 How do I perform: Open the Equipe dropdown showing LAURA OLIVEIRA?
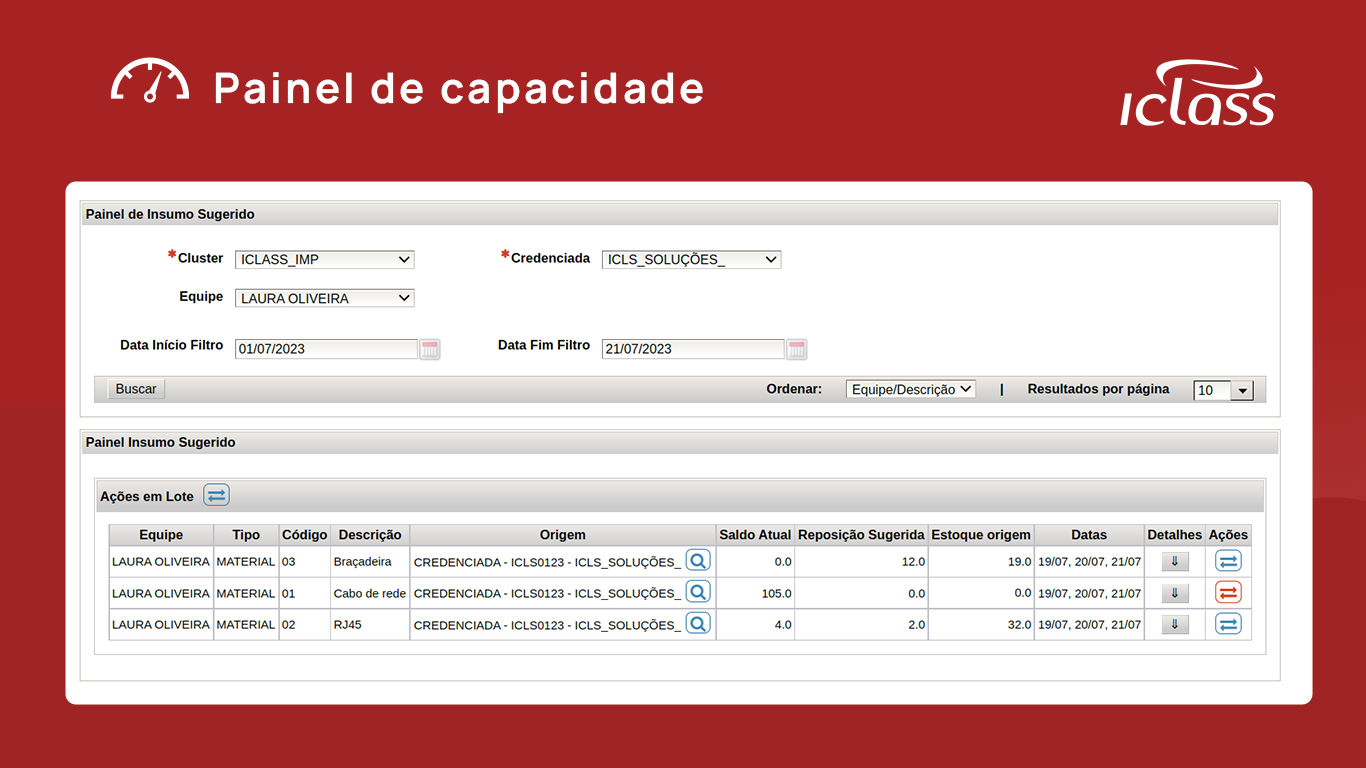[324, 297]
